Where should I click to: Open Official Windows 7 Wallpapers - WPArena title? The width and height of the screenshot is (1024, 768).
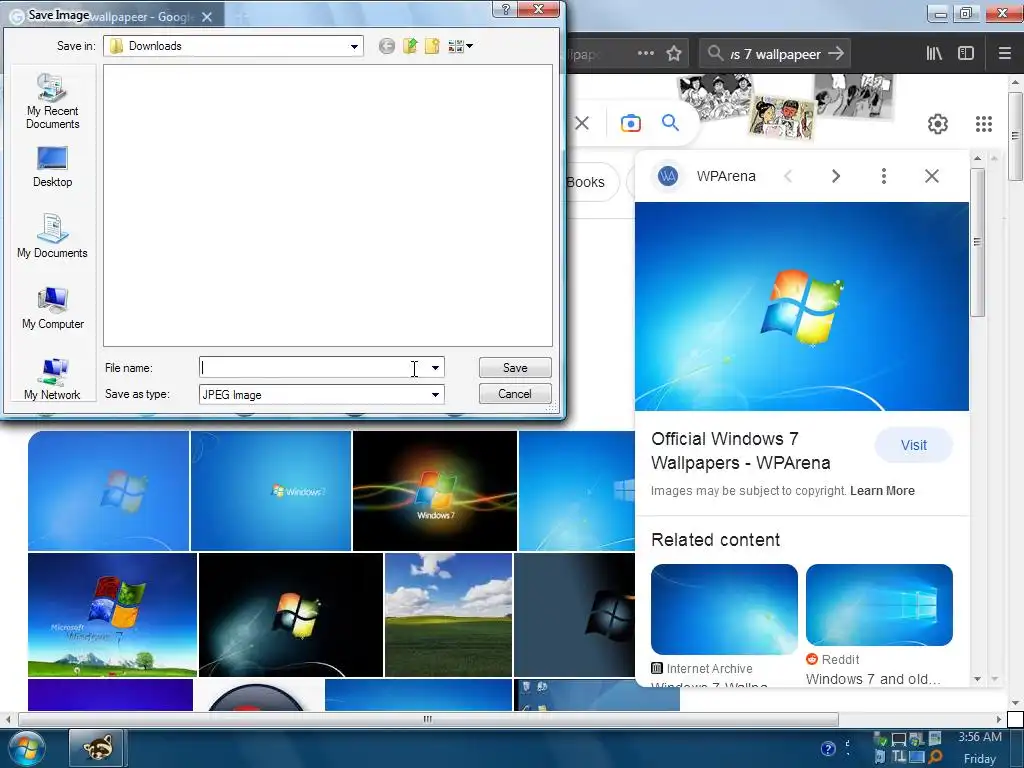pos(741,451)
